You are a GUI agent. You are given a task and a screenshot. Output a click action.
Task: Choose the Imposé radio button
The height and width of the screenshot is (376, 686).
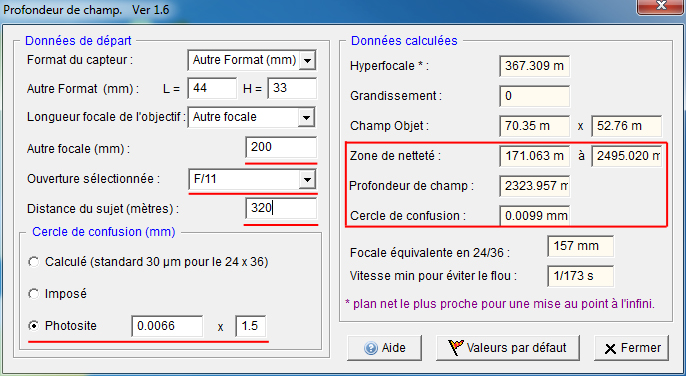point(34,293)
